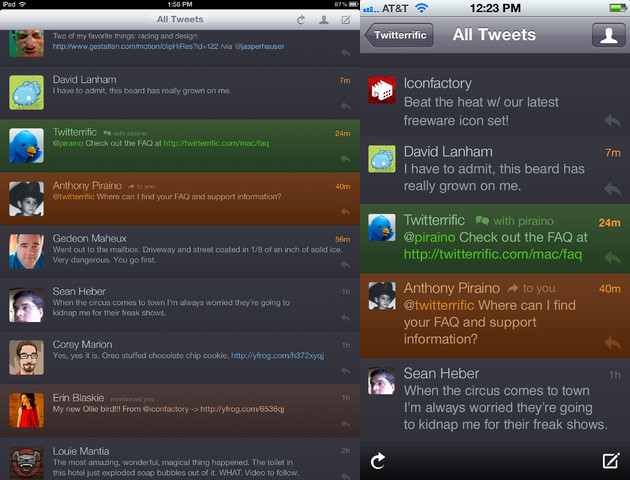Tap Sean Heber's avatar on iPhone
Viewport: 630px width, 480px height.
click(382, 381)
